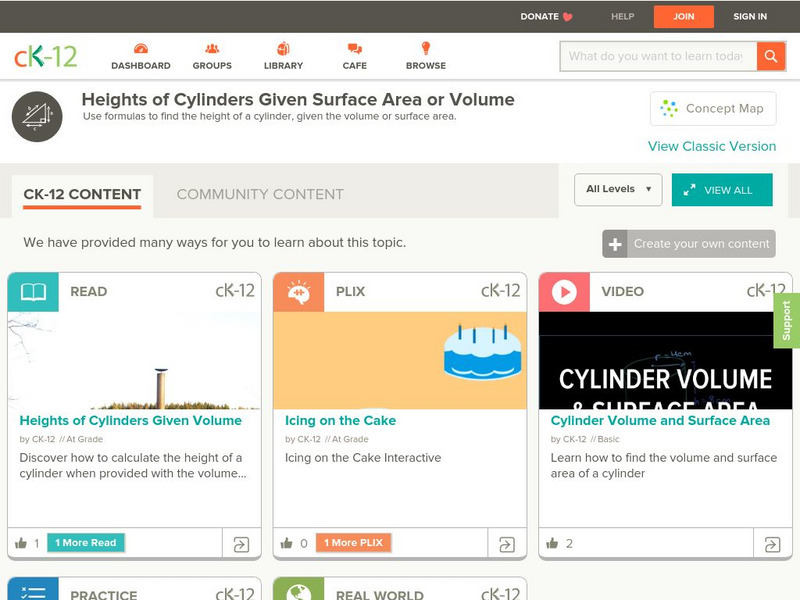Click the Donate heart link
800x600 pixels.
click(546, 16)
